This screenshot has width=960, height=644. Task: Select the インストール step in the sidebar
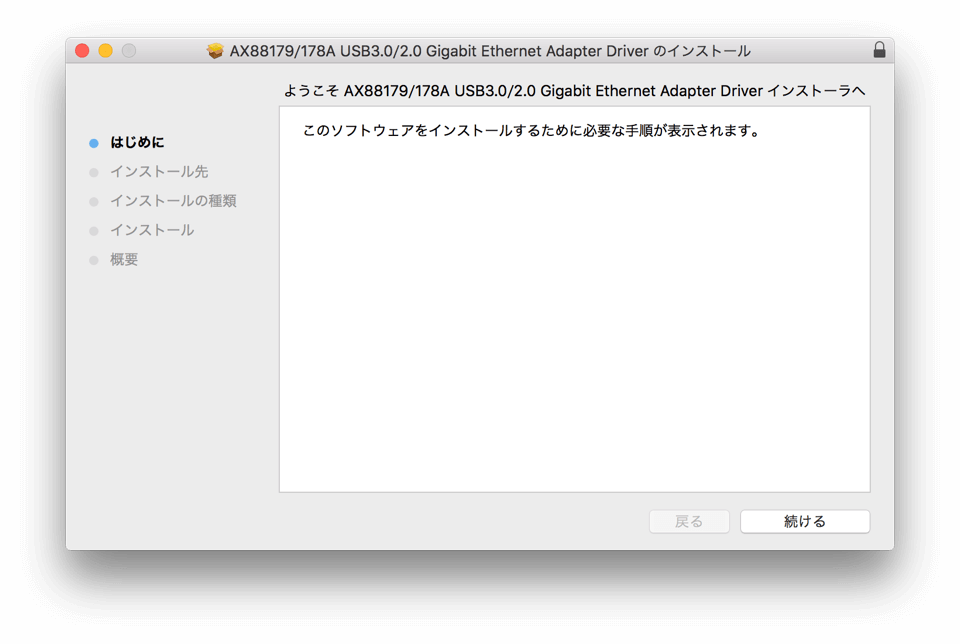click(152, 231)
